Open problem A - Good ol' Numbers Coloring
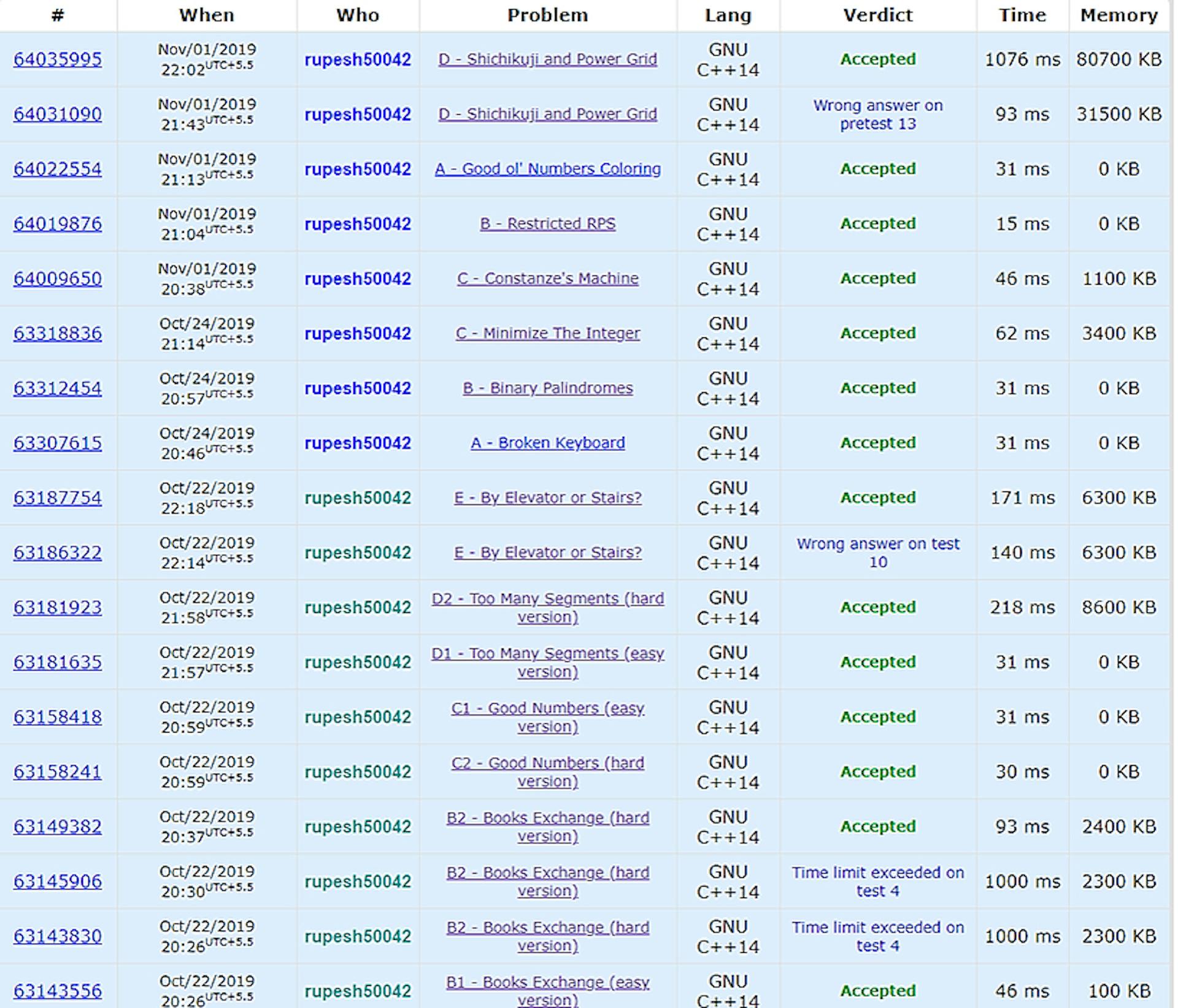The height and width of the screenshot is (1008, 1178). pos(548,169)
